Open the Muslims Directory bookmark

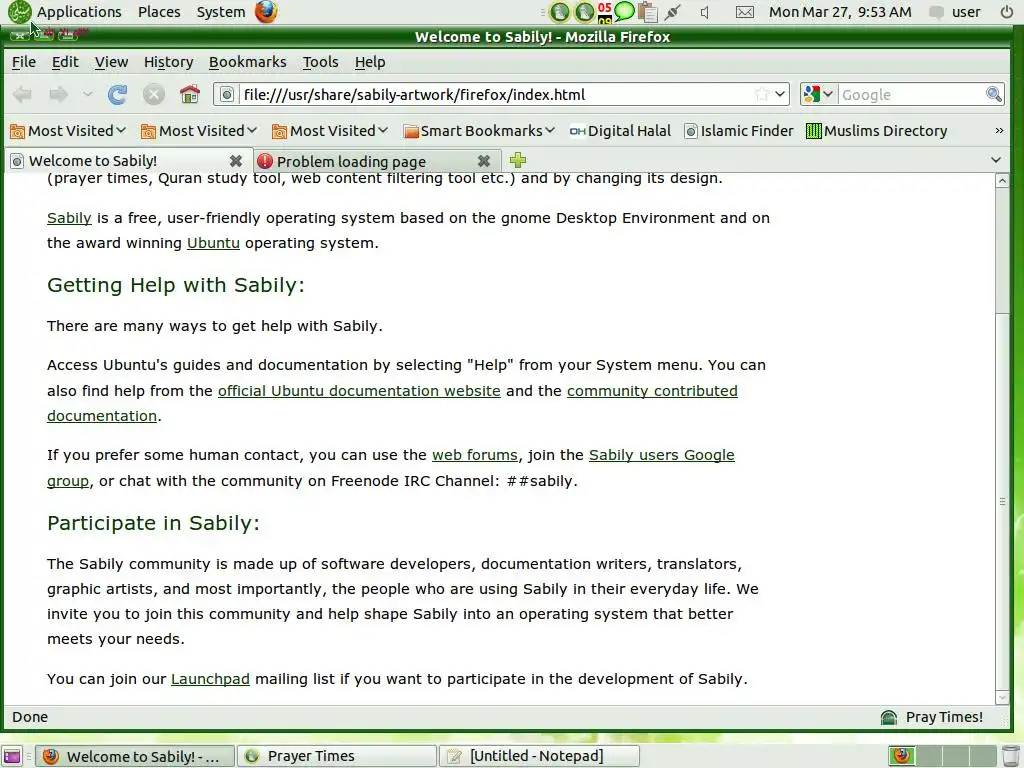876,131
